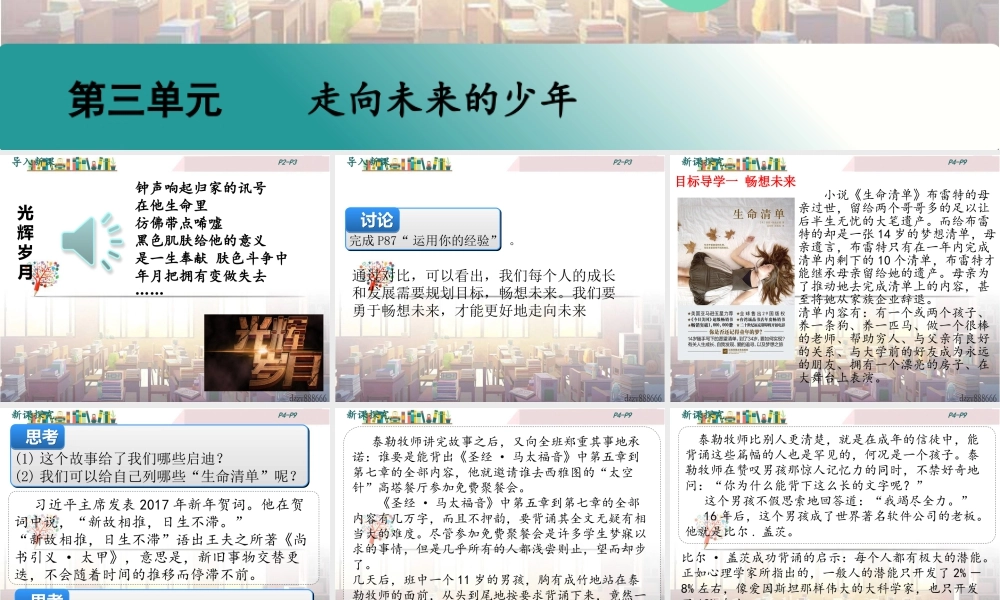
Task: Click the P4-P9 page label on the 生命清单 slide
Action: (x=956, y=162)
